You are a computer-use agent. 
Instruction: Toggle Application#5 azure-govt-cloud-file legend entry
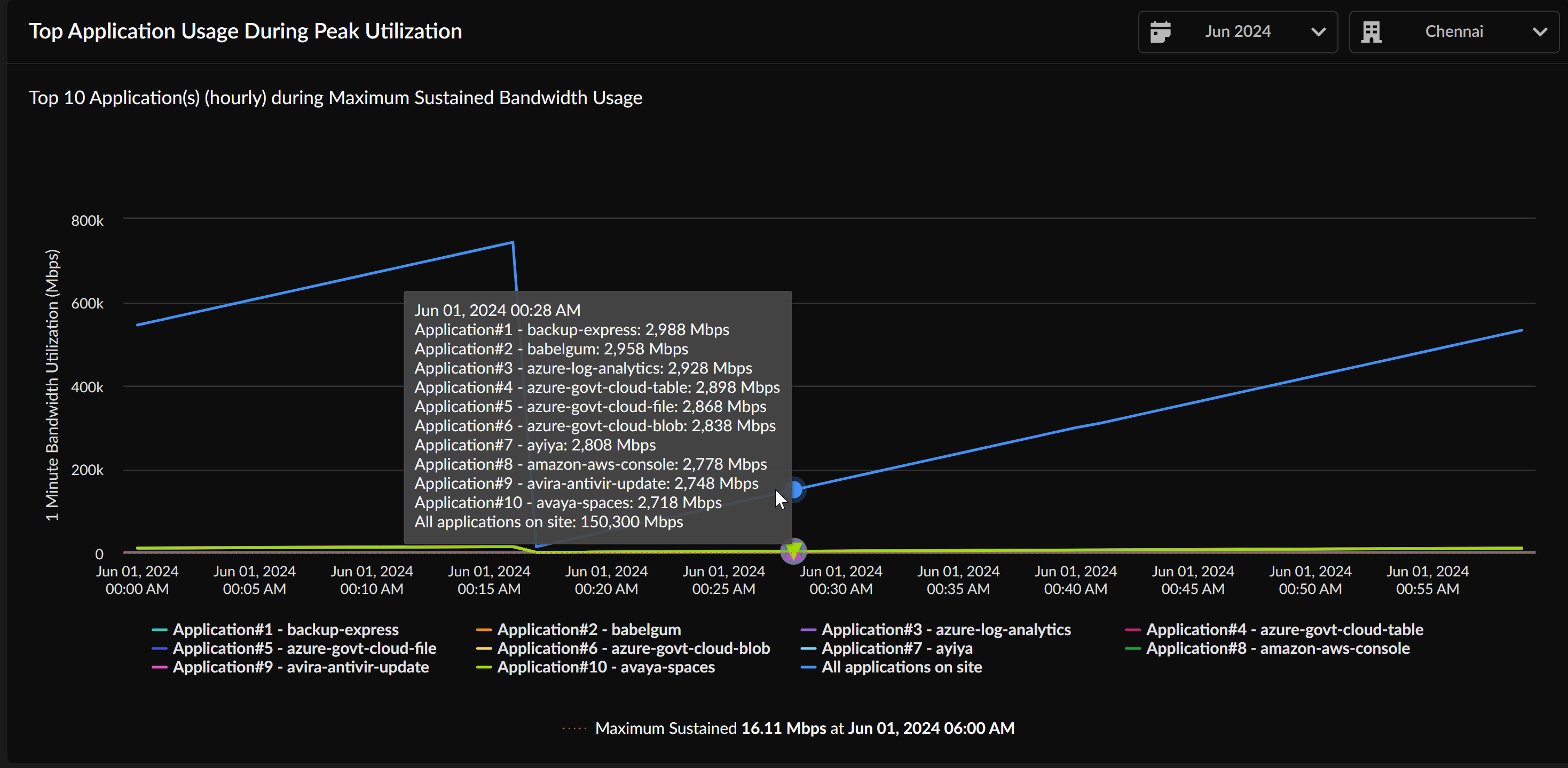[304, 648]
